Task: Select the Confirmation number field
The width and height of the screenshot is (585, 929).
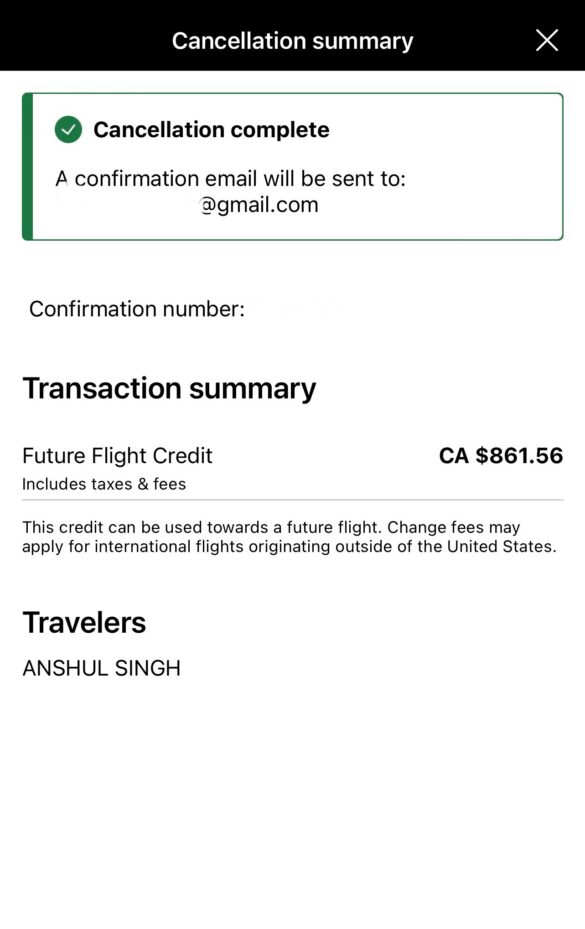Action: (x=136, y=309)
